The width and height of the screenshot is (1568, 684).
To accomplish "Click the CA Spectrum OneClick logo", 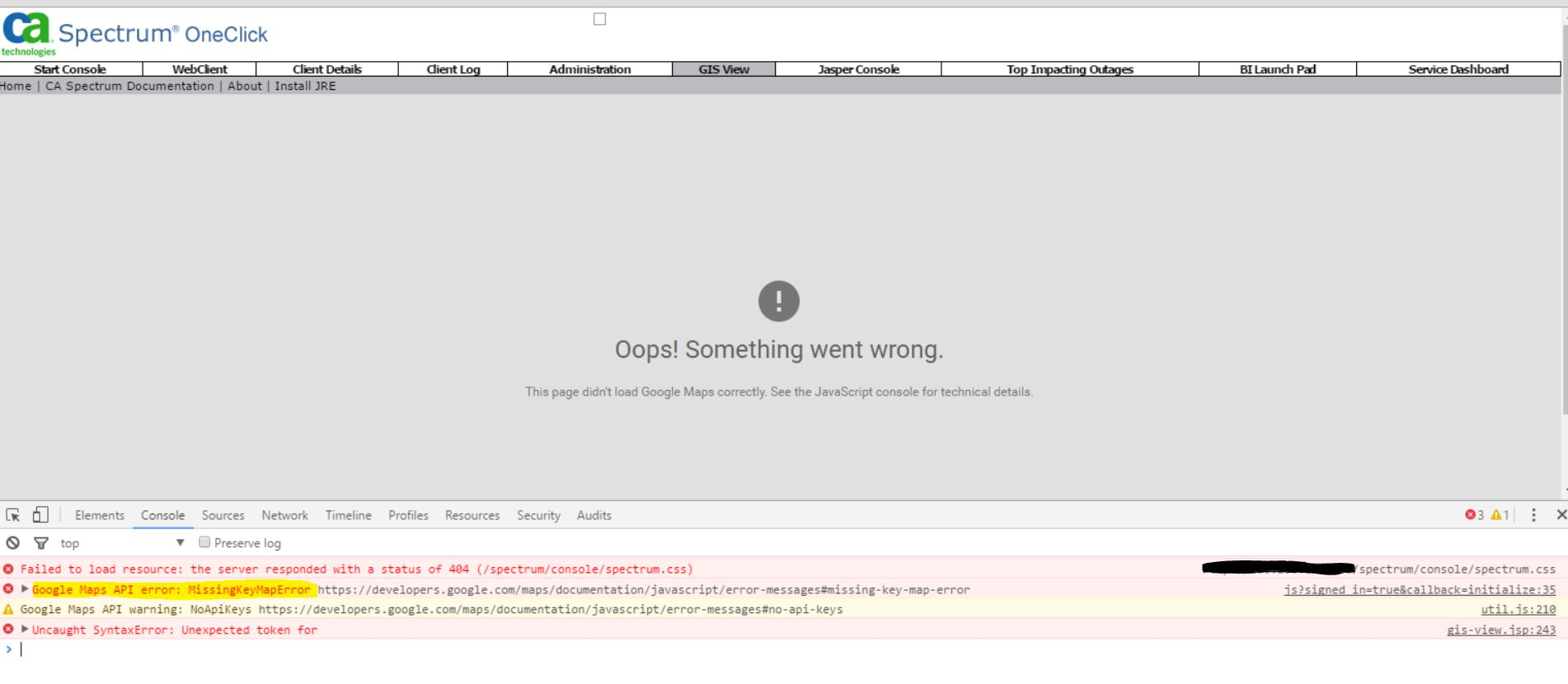I will point(134,35).
